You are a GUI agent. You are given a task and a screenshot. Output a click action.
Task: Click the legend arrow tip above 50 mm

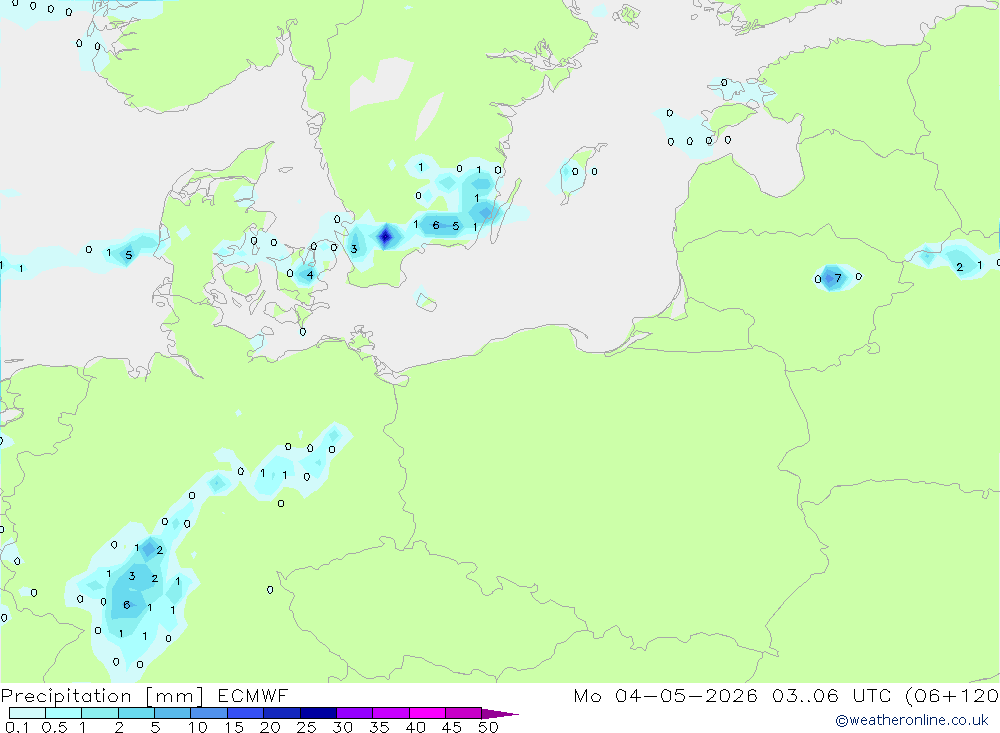pyautogui.click(x=500, y=714)
